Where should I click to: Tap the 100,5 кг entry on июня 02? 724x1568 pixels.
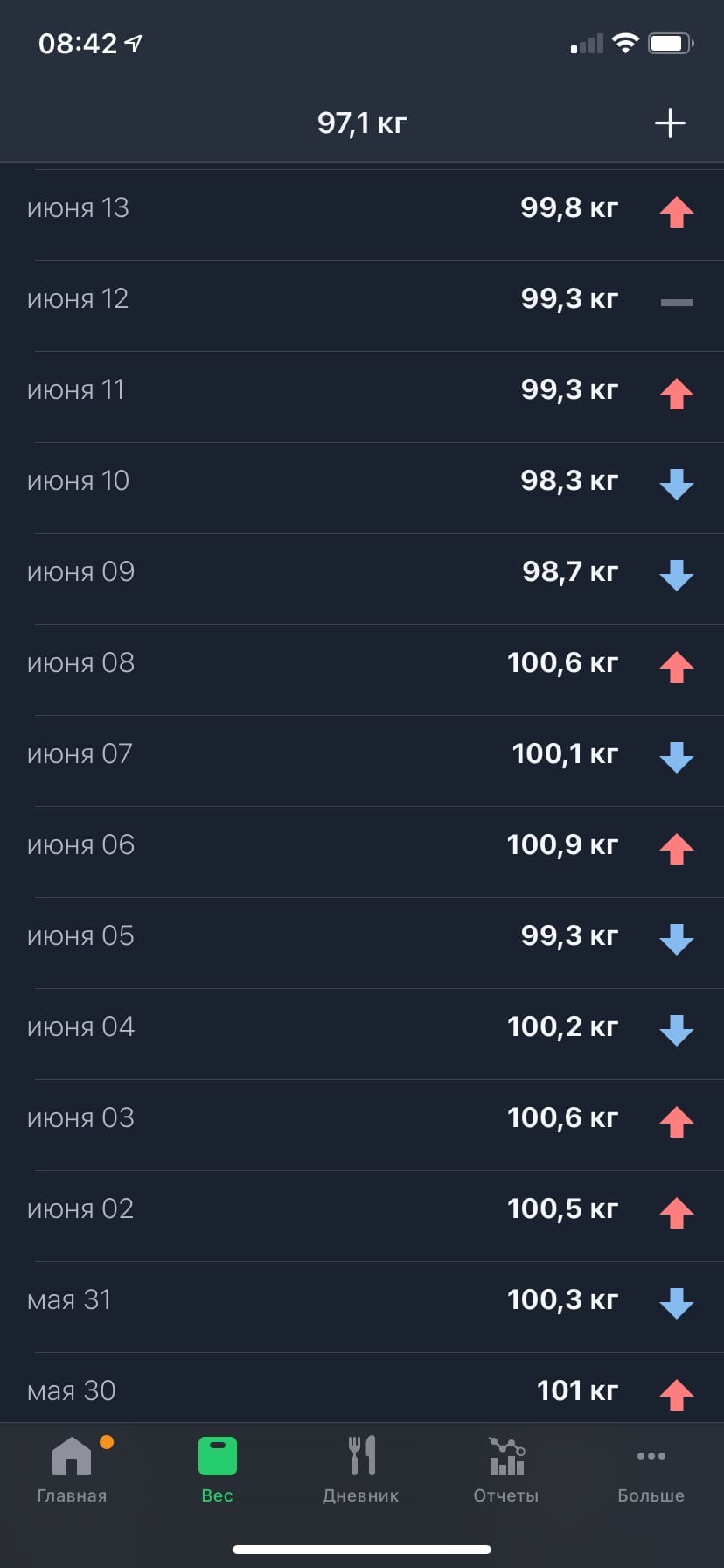click(562, 1208)
